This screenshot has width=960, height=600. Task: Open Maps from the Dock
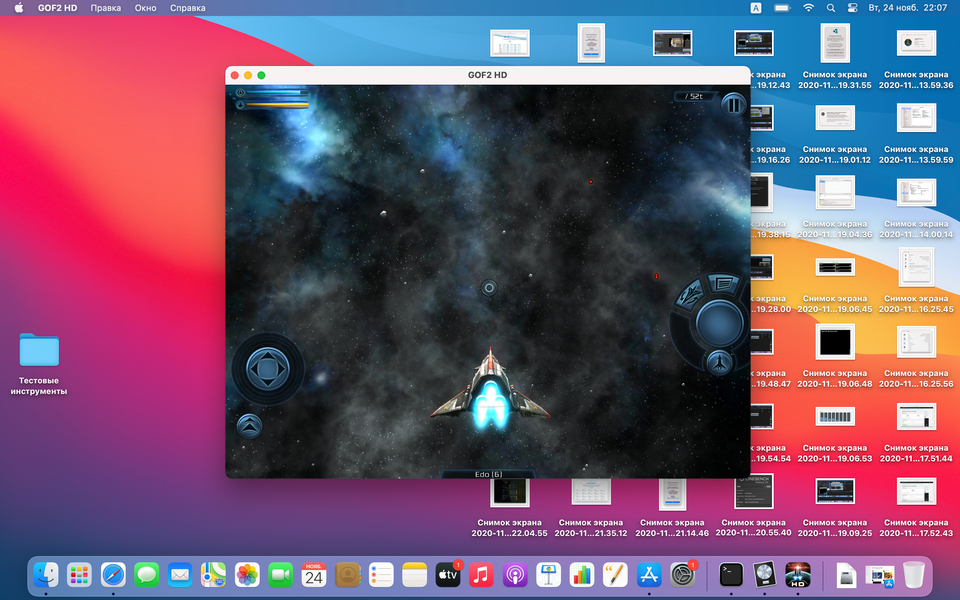213,575
